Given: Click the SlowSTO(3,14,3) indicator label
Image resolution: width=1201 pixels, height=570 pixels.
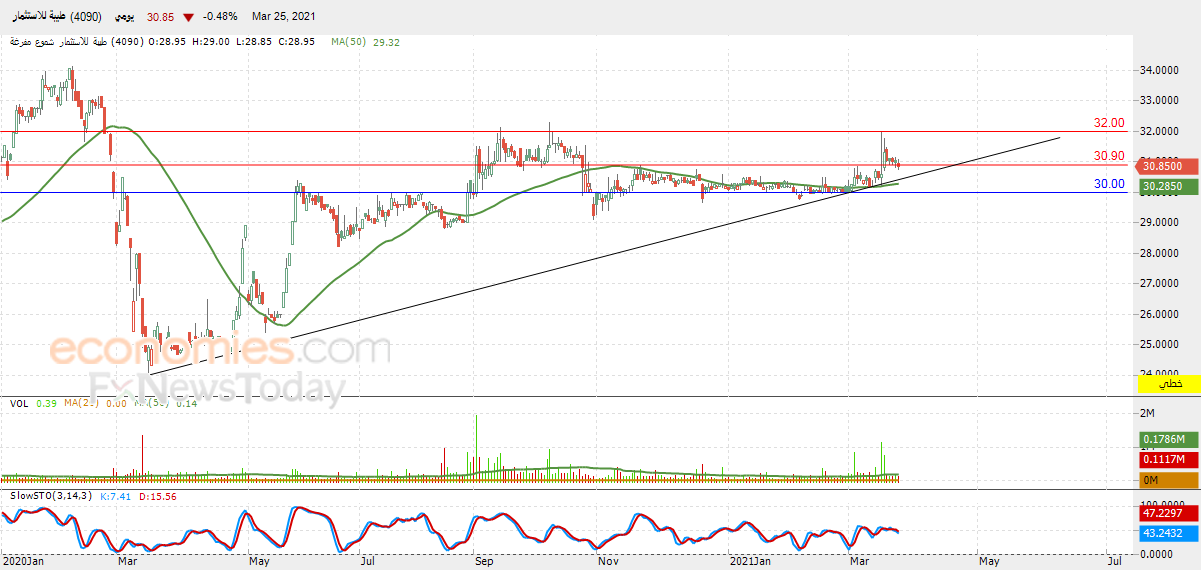Looking at the screenshot, I should [x=49, y=496].
